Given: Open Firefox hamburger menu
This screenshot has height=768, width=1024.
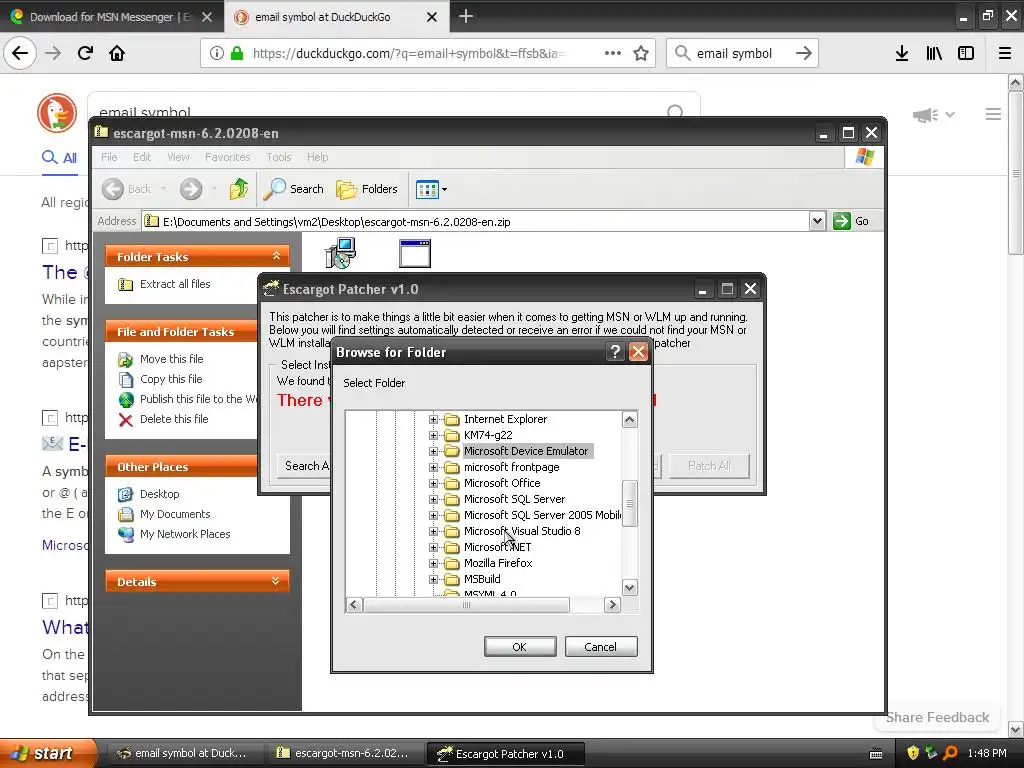Looking at the screenshot, I should [x=1005, y=53].
